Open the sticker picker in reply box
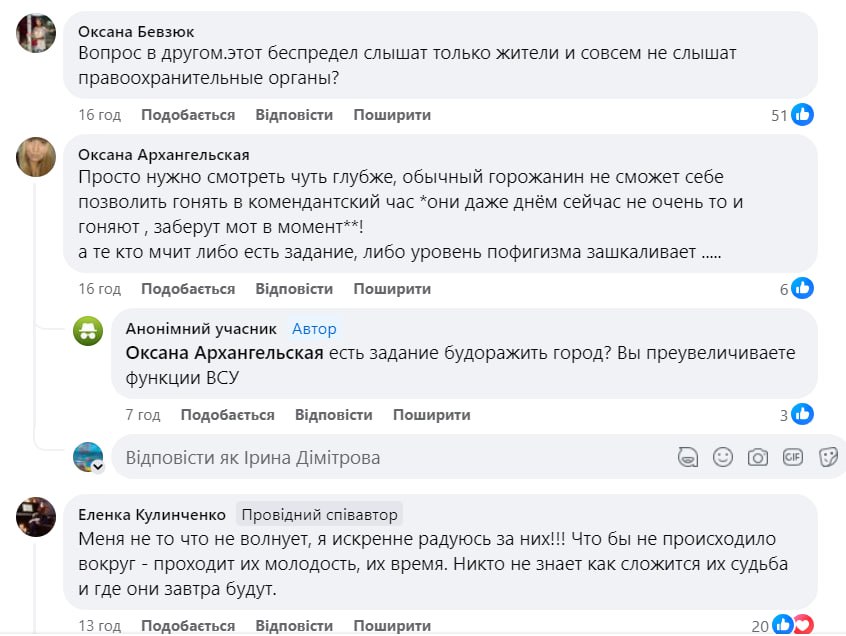The width and height of the screenshot is (846, 636). pos(828,457)
